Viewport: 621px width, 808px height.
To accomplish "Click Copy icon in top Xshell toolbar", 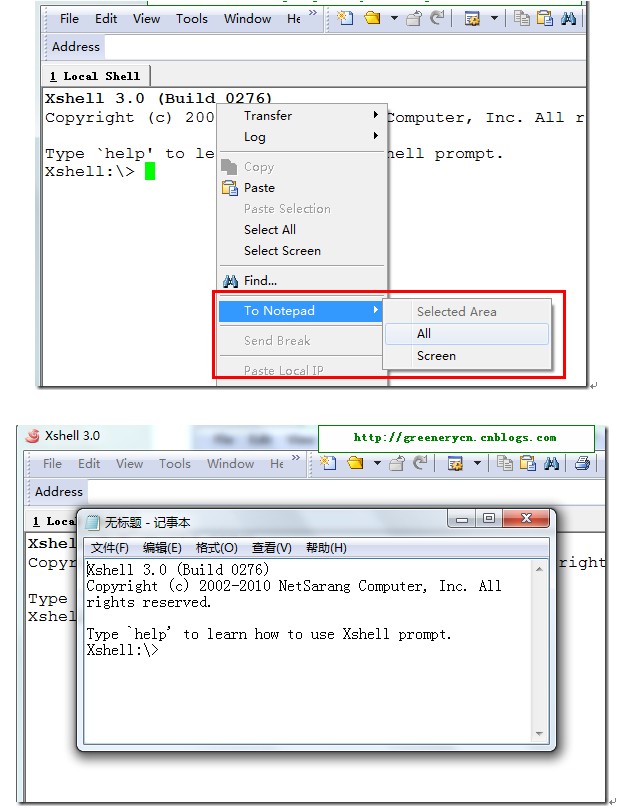I will click(522, 19).
